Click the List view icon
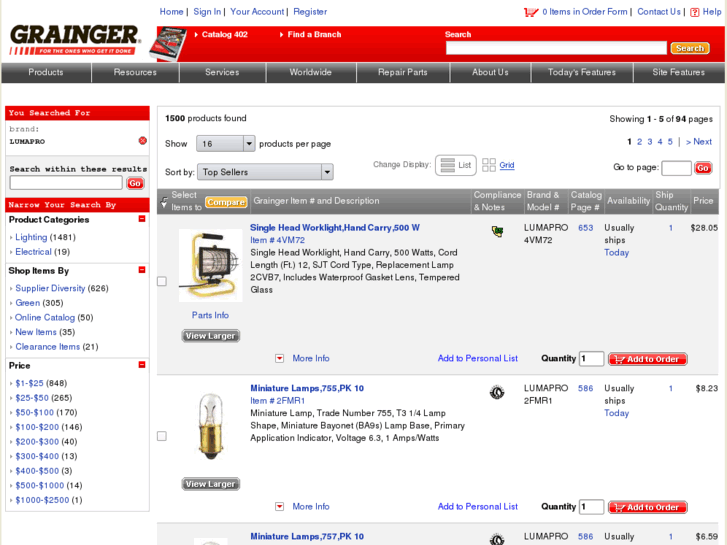The height and width of the screenshot is (545, 727). pyautogui.click(x=447, y=165)
